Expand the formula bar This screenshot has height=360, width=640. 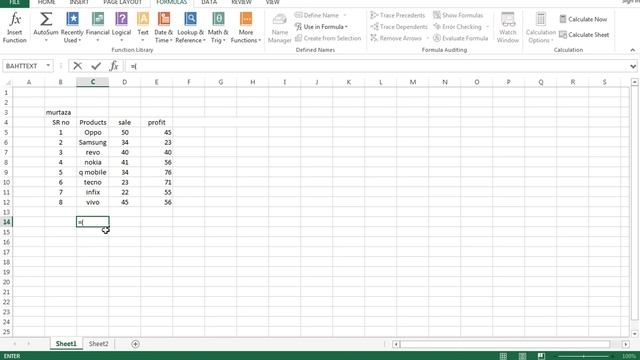(x=633, y=66)
